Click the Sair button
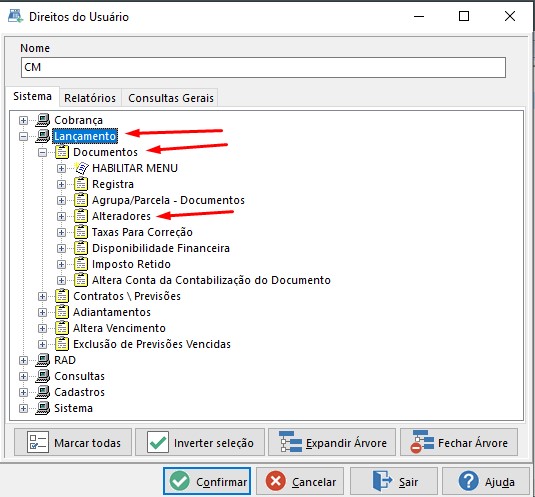This screenshot has width=535, height=497. pos(394,481)
